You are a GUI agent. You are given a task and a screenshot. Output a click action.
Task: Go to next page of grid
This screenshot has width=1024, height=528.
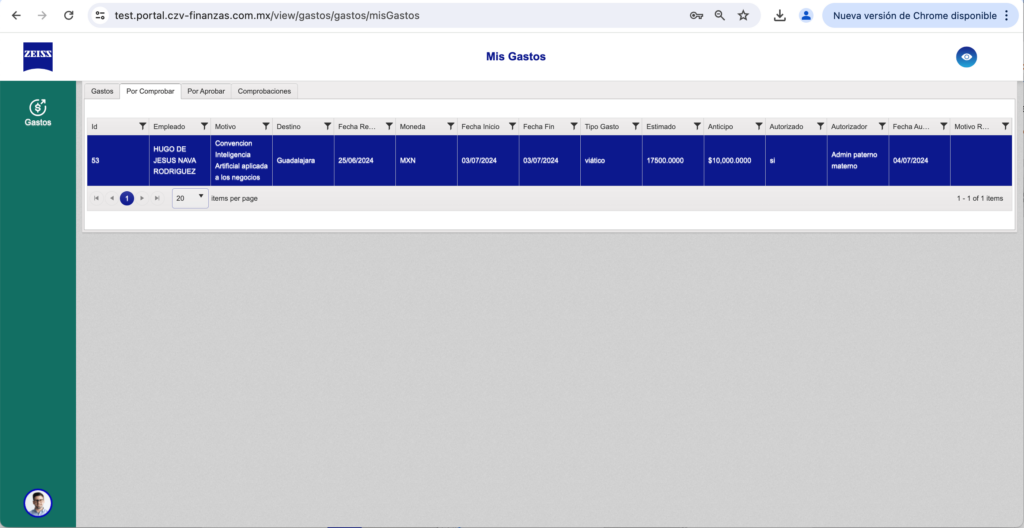142,198
